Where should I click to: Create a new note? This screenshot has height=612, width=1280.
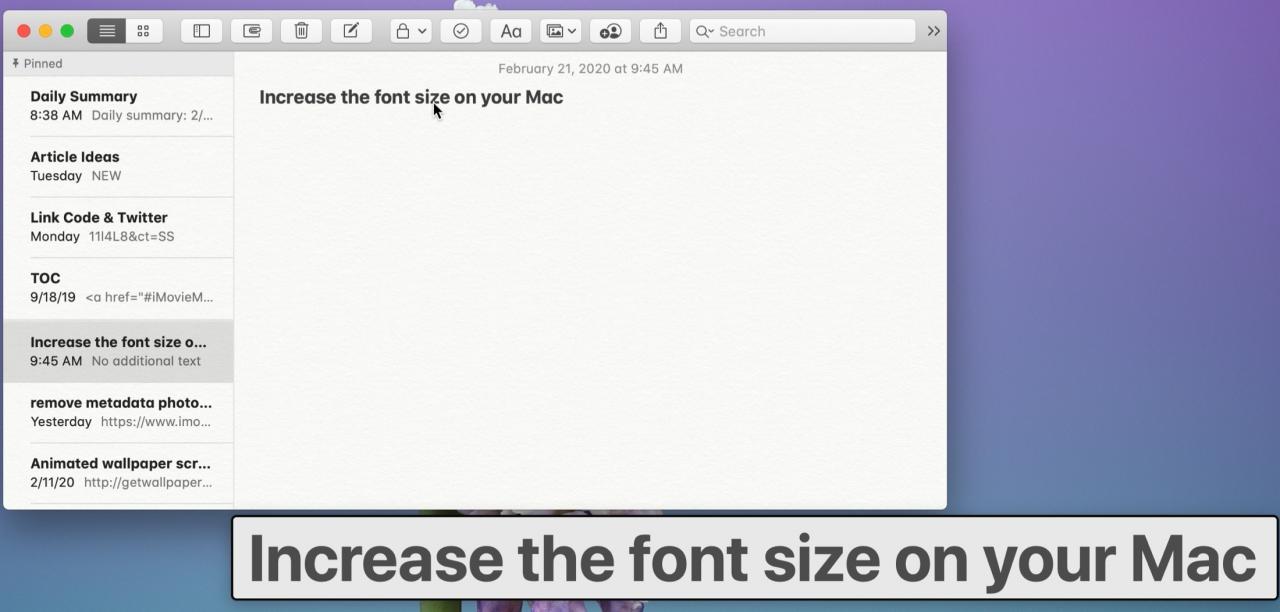351,31
